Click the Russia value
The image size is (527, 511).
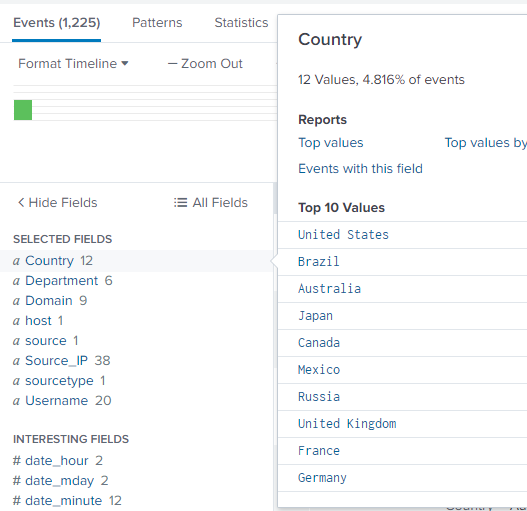(x=319, y=397)
